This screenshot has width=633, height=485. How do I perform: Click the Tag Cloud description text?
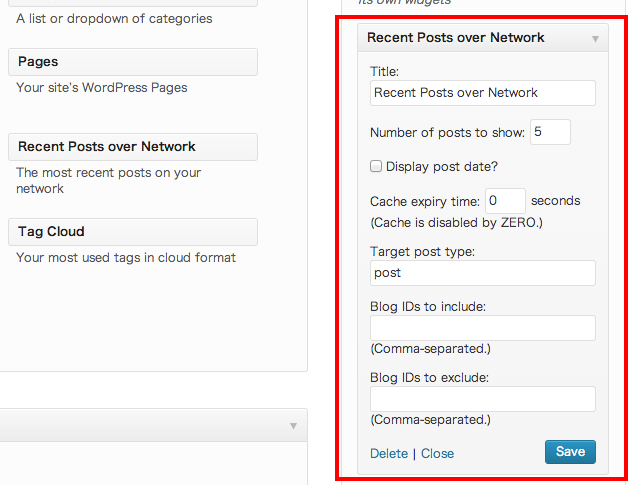126,258
